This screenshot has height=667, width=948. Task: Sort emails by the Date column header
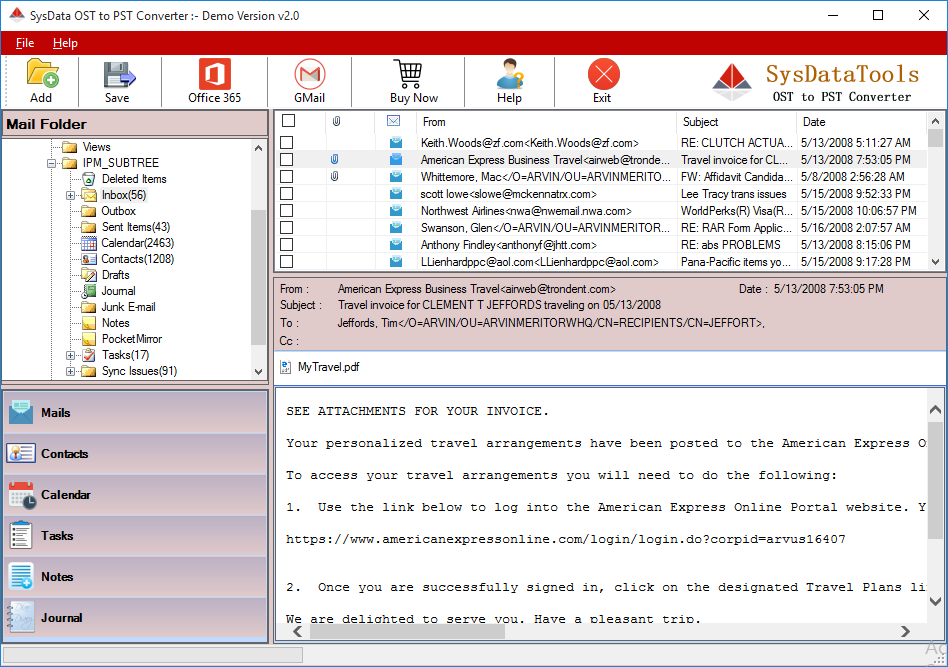pos(861,122)
